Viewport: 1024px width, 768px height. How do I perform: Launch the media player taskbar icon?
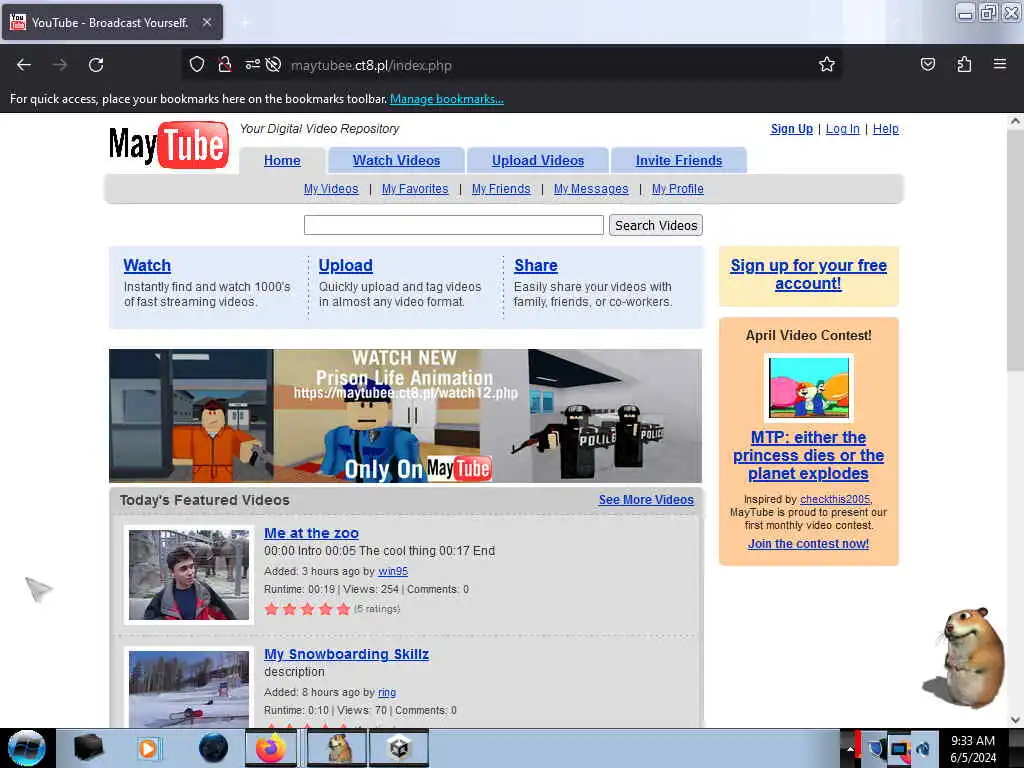tap(148, 748)
